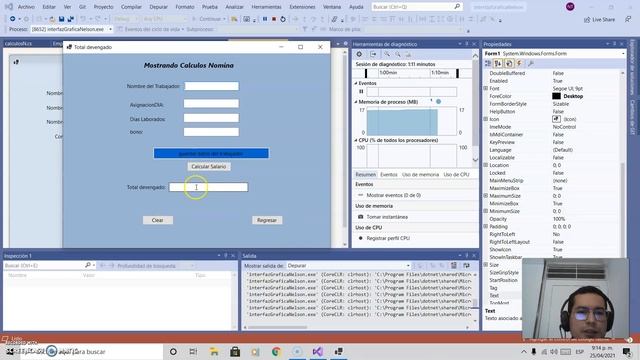
Task: Click the Dias Laborados input field
Action: tap(211, 118)
